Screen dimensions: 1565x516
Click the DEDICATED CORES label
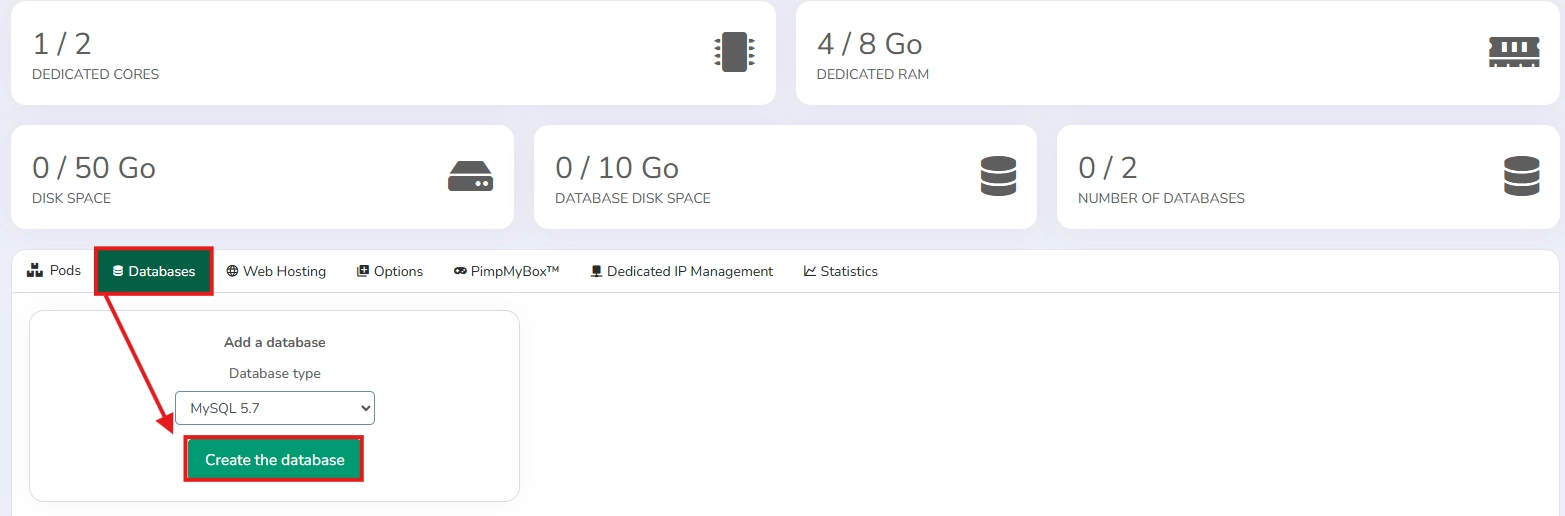95,74
